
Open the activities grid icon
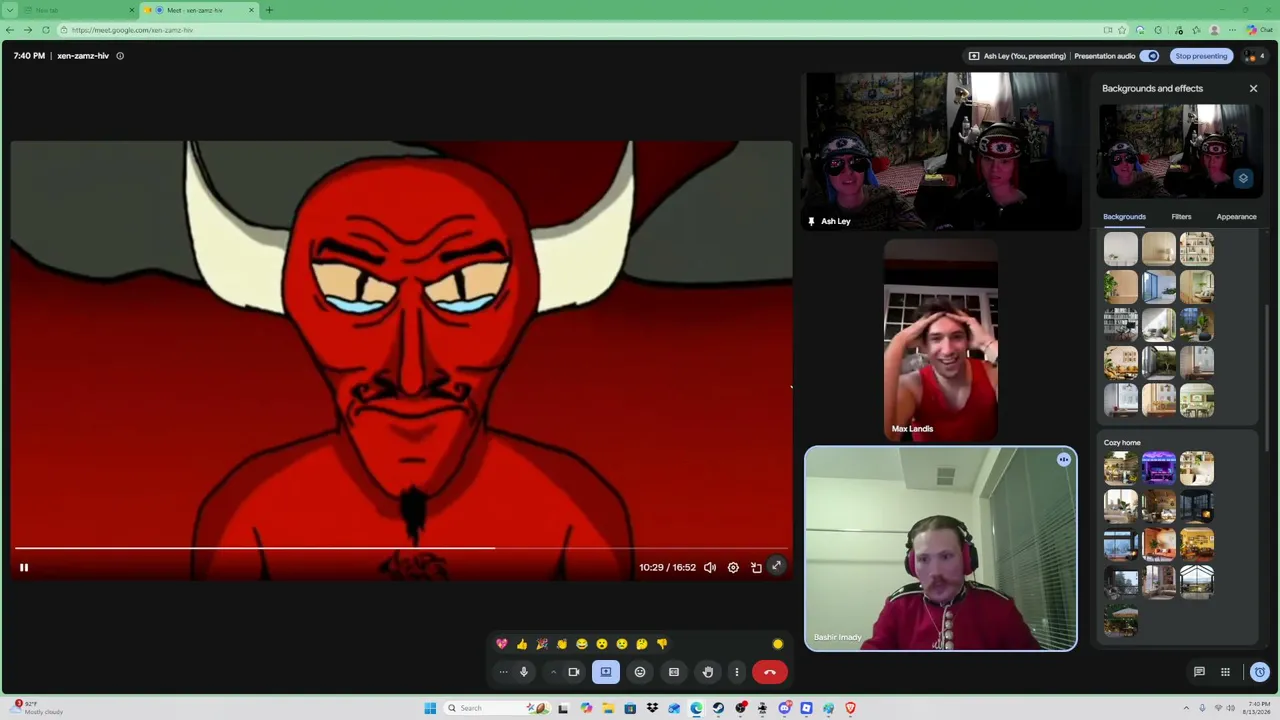pyautogui.click(x=1225, y=672)
